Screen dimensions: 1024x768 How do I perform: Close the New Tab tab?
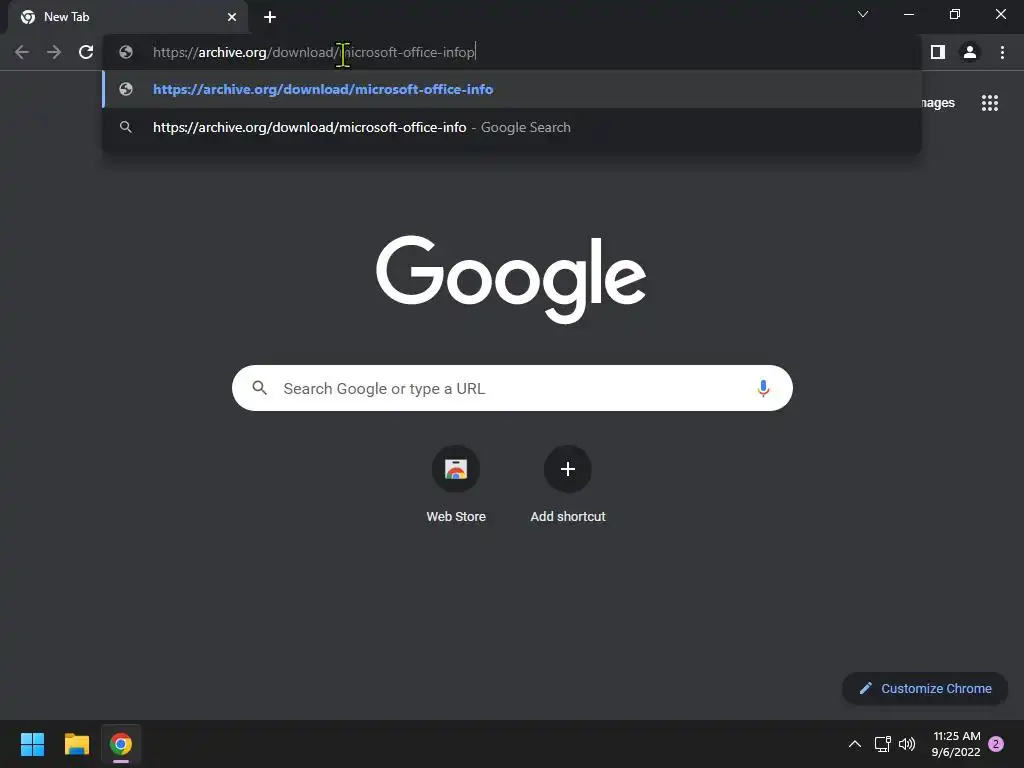click(x=232, y=17)
